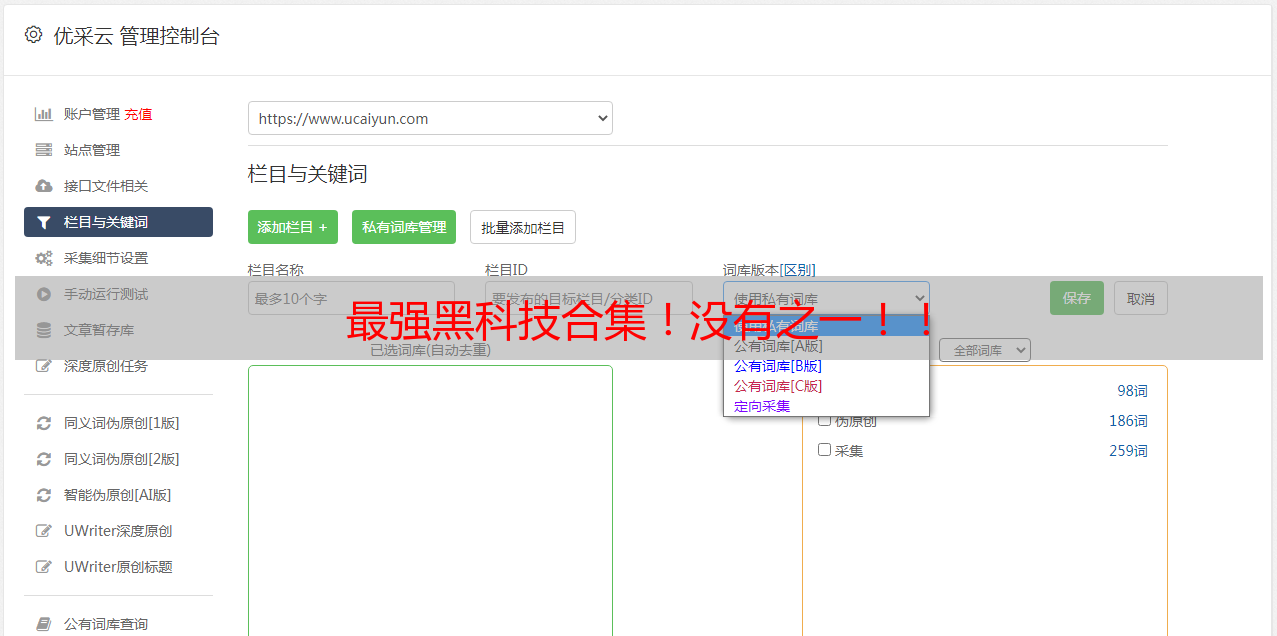This screenshot has height=636, width=1277.
Task: Click the server icon for 站点管理
Action: (43, 150)
